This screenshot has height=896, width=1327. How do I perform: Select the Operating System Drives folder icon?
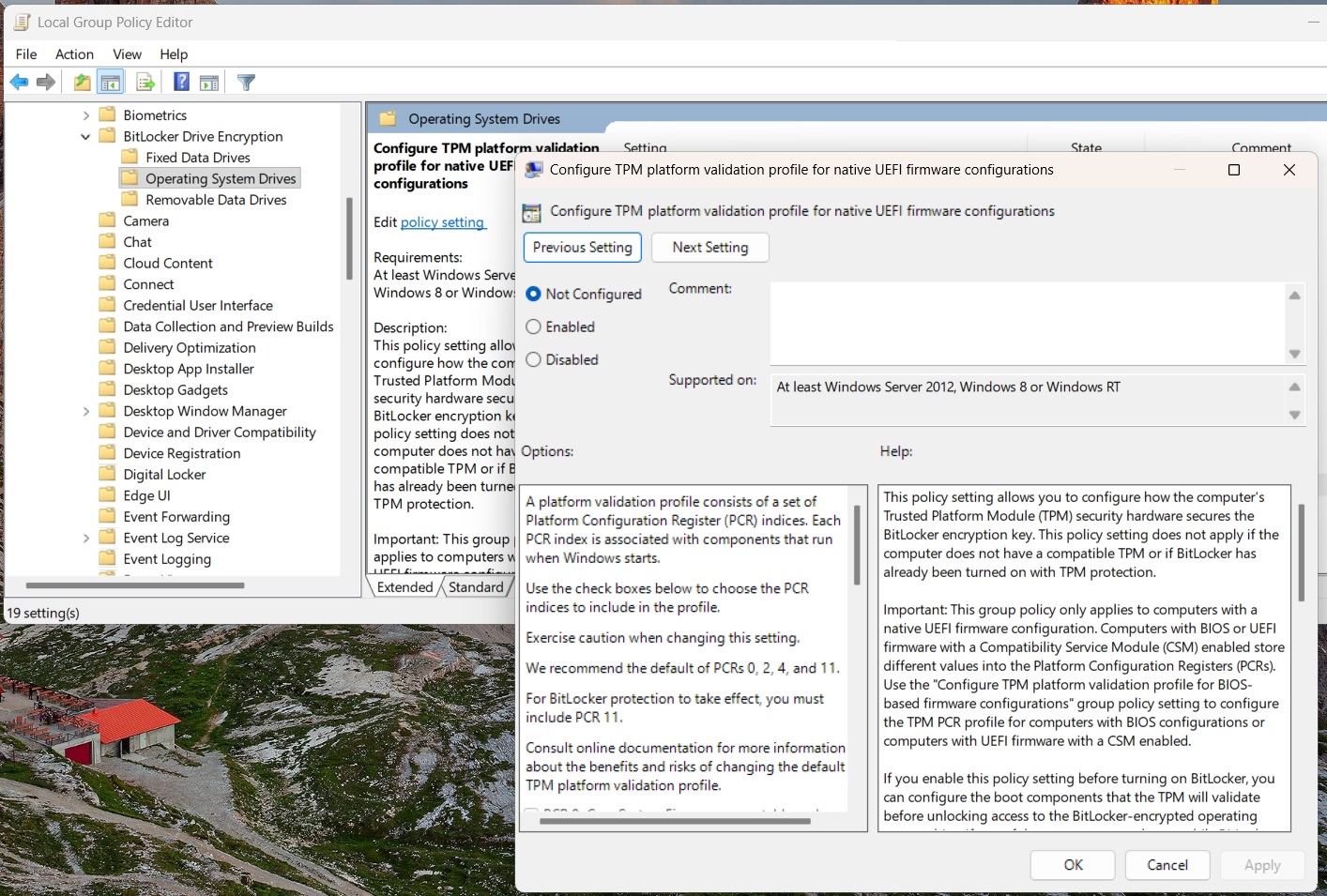(130, 177)
